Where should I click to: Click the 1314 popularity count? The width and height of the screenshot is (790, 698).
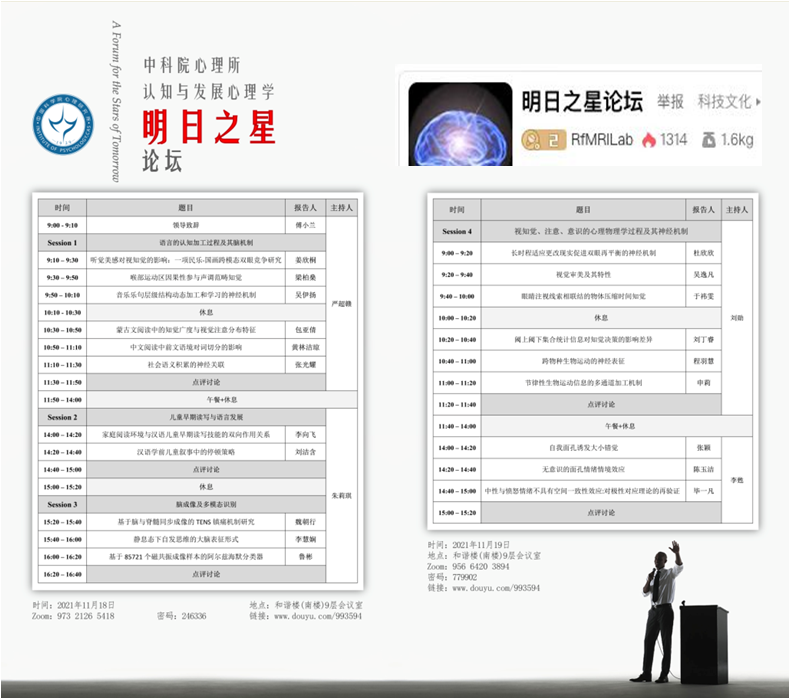coord(674,139)
